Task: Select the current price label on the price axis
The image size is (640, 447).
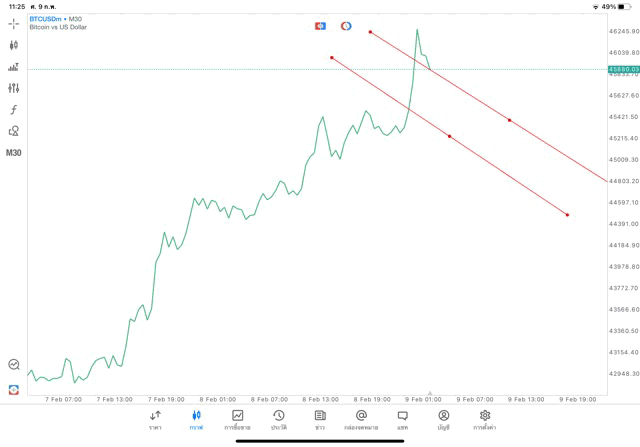Action: click(x=622, y=69)
